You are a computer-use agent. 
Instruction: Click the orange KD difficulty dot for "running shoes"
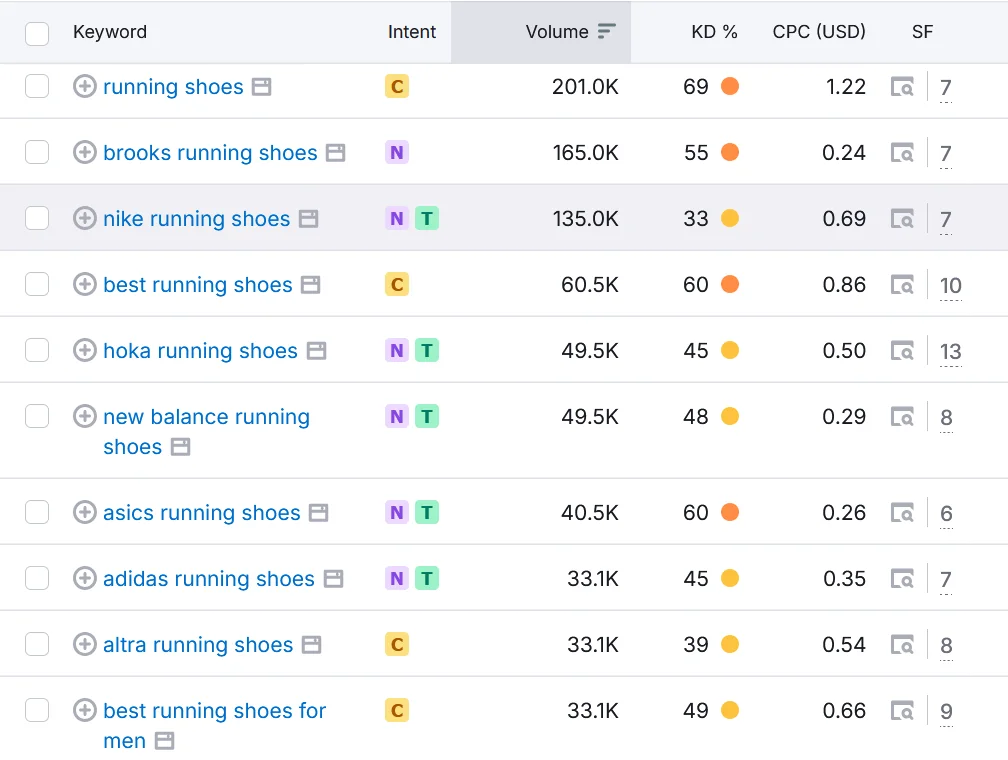(x=729, y=87)
